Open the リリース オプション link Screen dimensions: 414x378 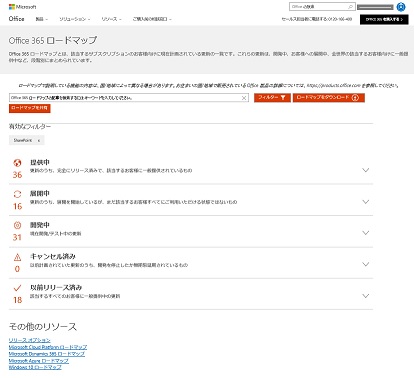(30, 340)
